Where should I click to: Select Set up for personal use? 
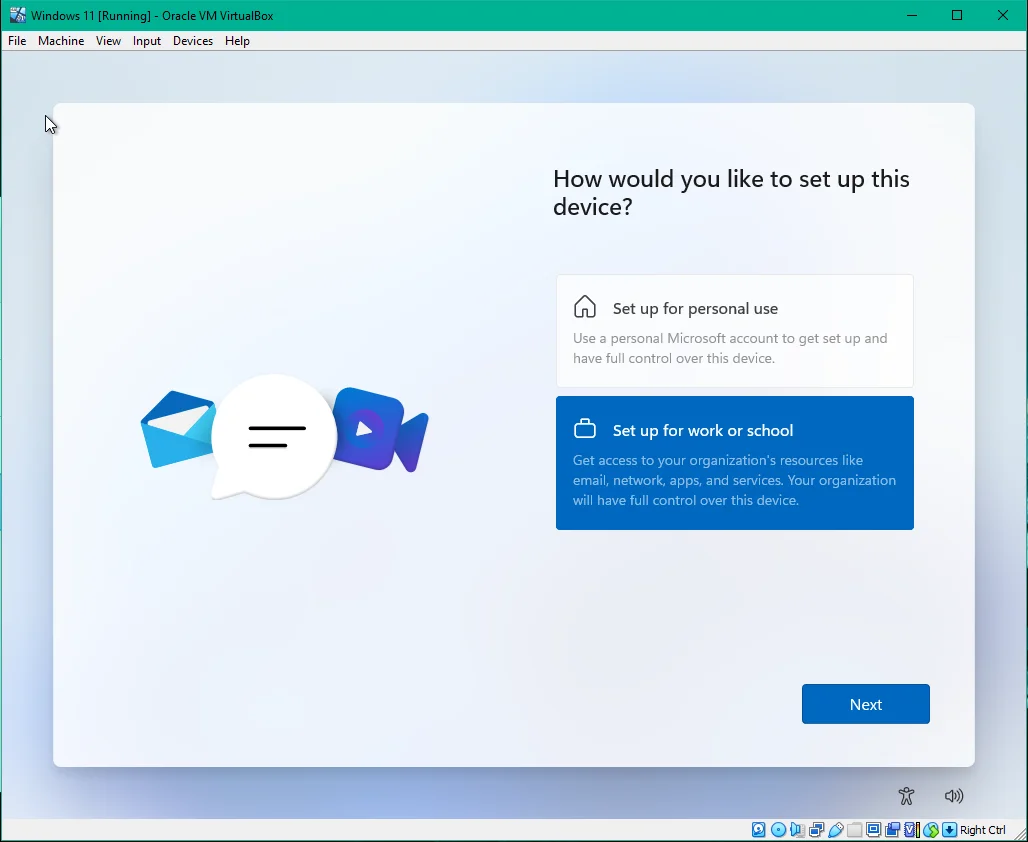click(x=734, y=331)
